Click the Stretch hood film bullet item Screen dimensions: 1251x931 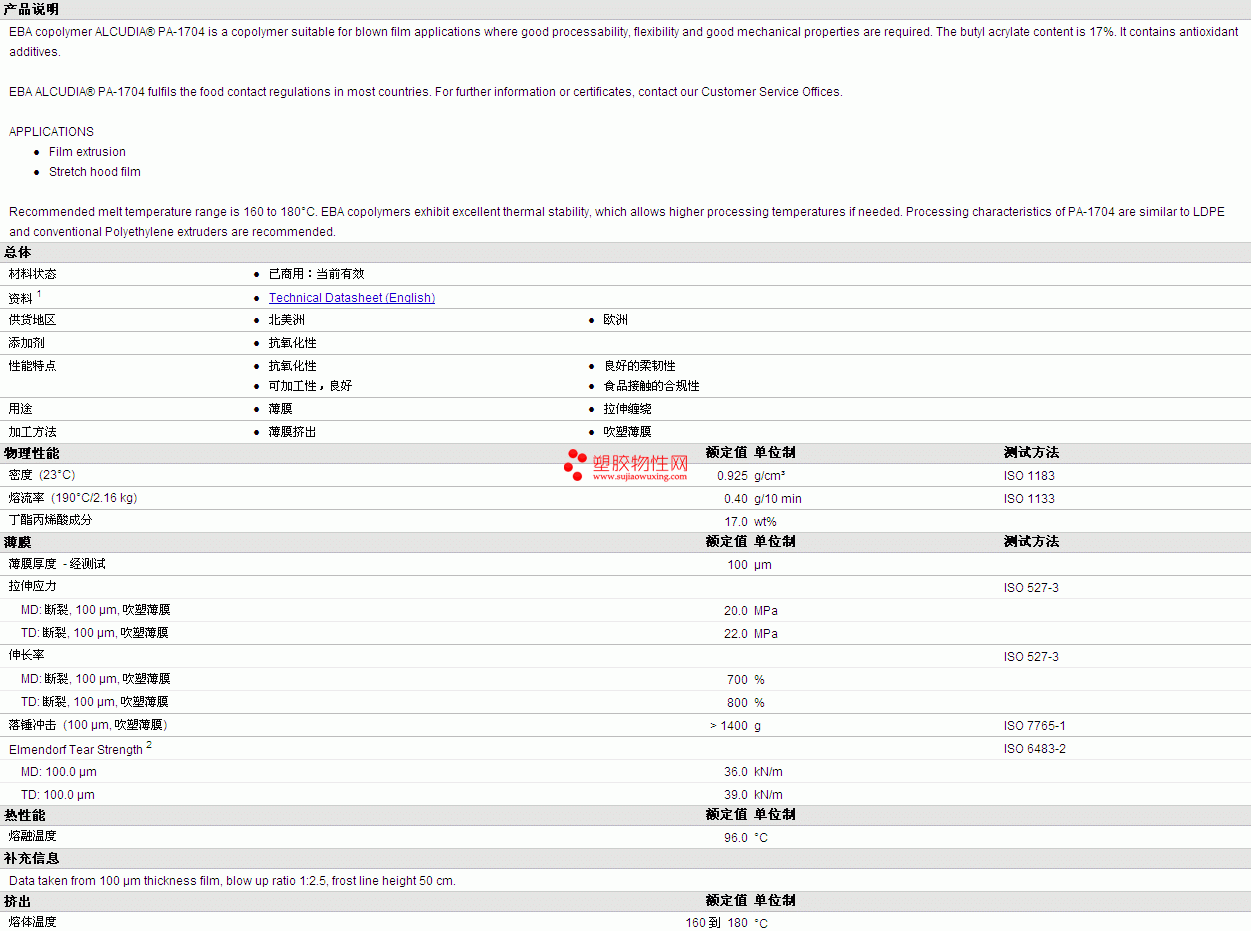95,172
